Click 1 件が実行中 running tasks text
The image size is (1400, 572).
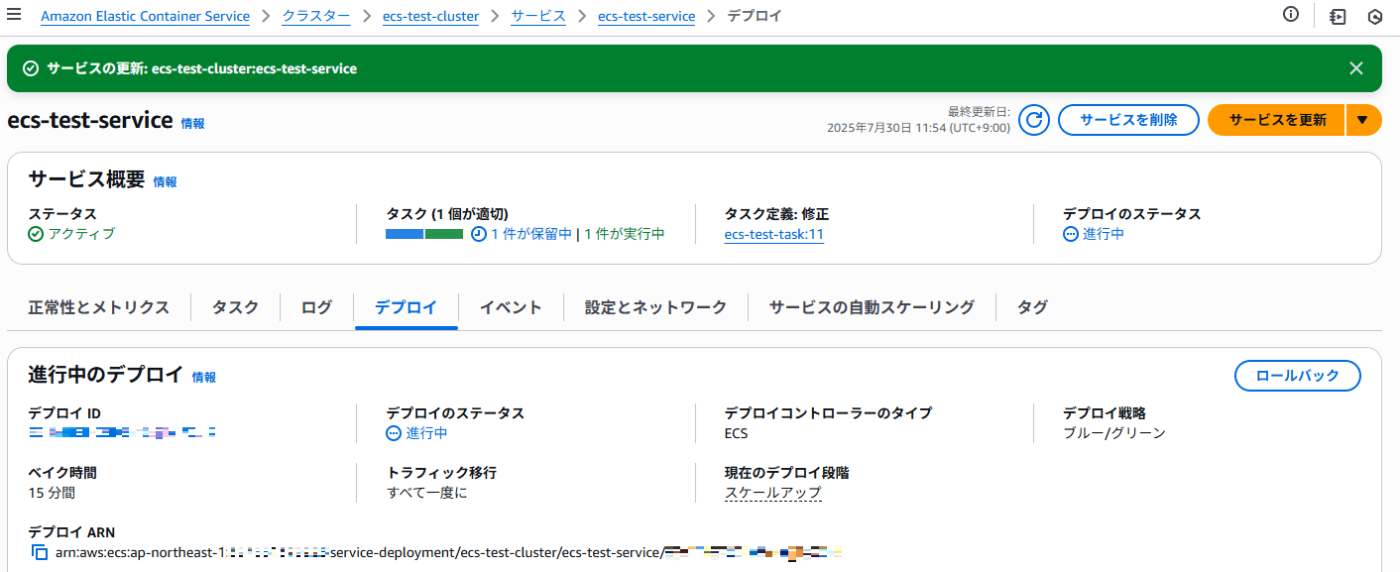624,234
